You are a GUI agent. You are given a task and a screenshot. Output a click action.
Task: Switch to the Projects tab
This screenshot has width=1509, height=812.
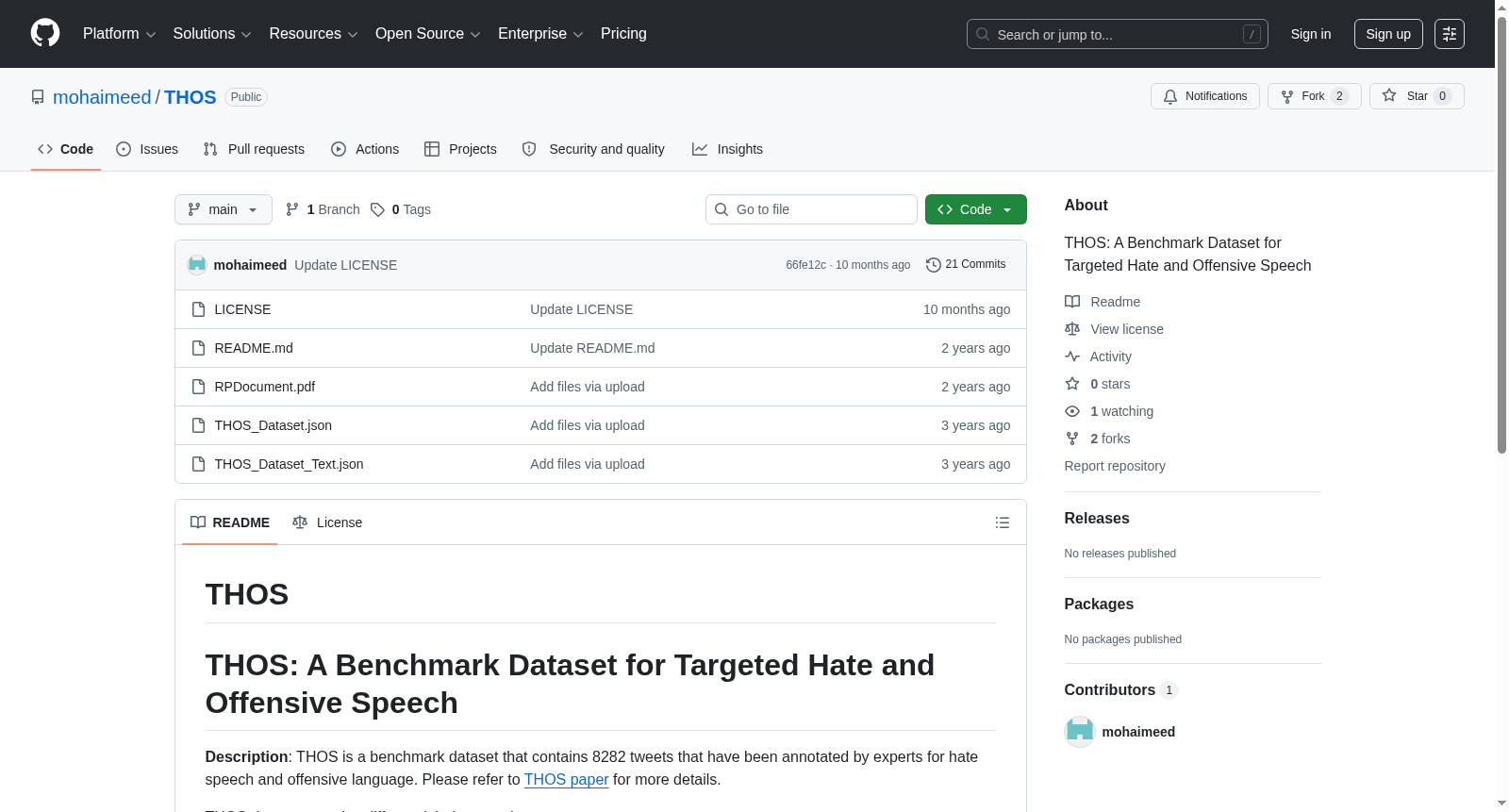coord(460,149)
